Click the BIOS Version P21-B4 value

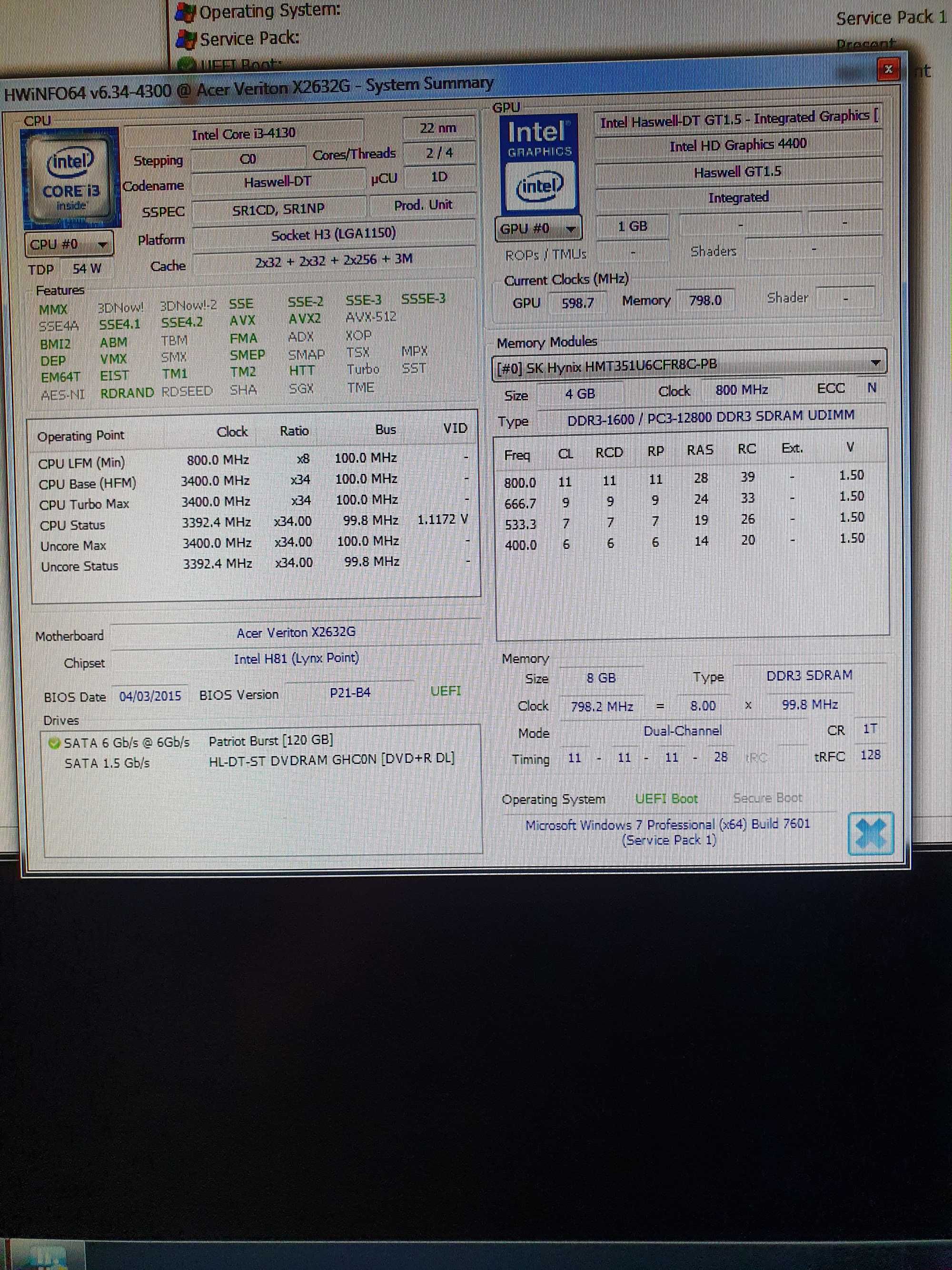point(350,693)
